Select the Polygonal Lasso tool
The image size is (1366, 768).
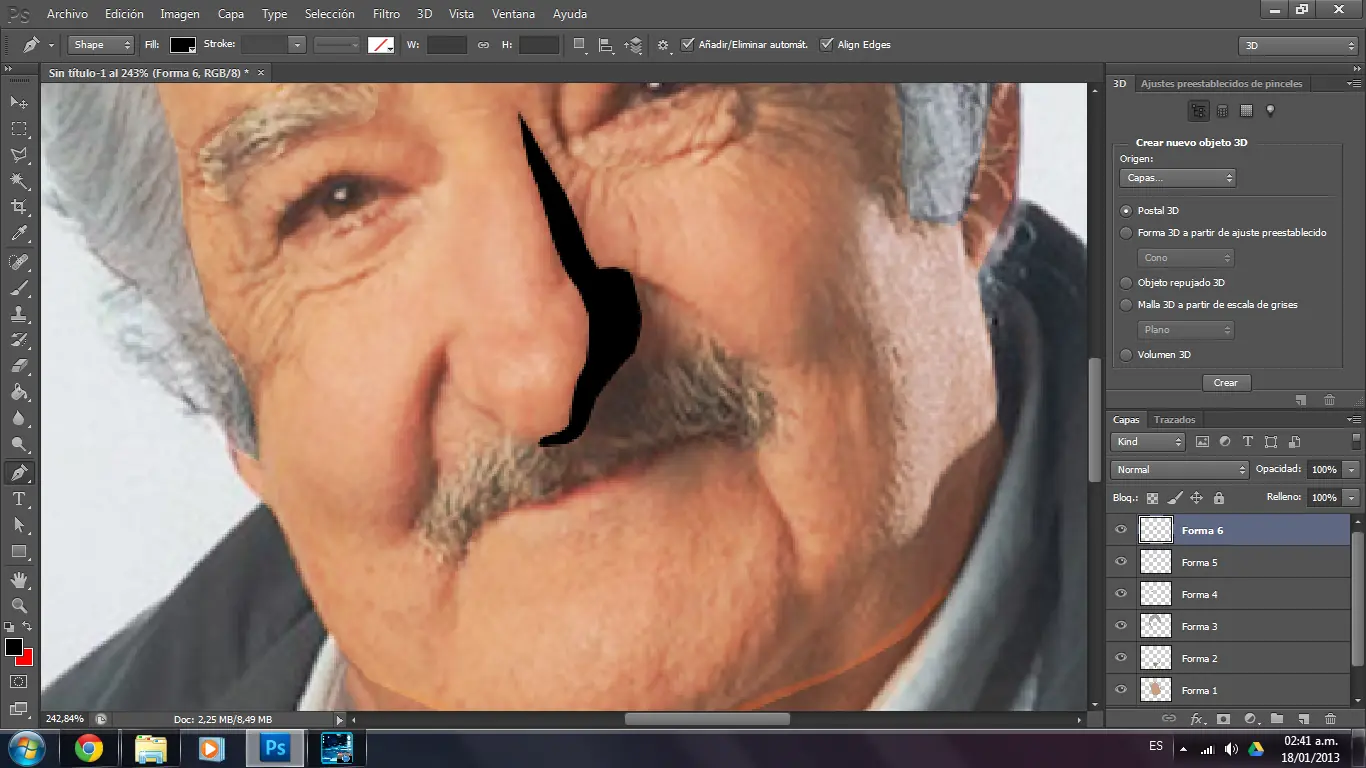tap(19, 155)
